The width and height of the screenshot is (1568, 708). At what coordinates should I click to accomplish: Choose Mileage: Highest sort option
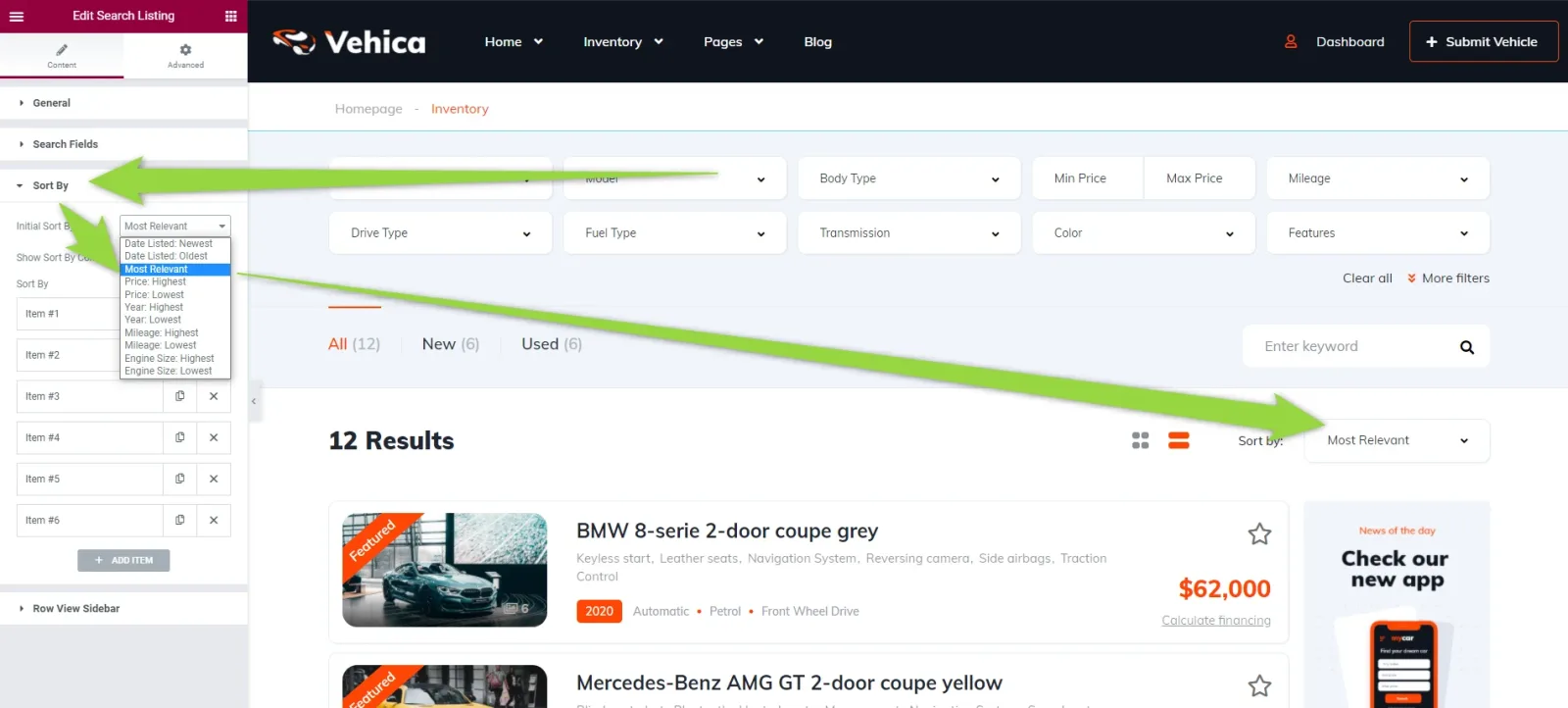point(174,332)
